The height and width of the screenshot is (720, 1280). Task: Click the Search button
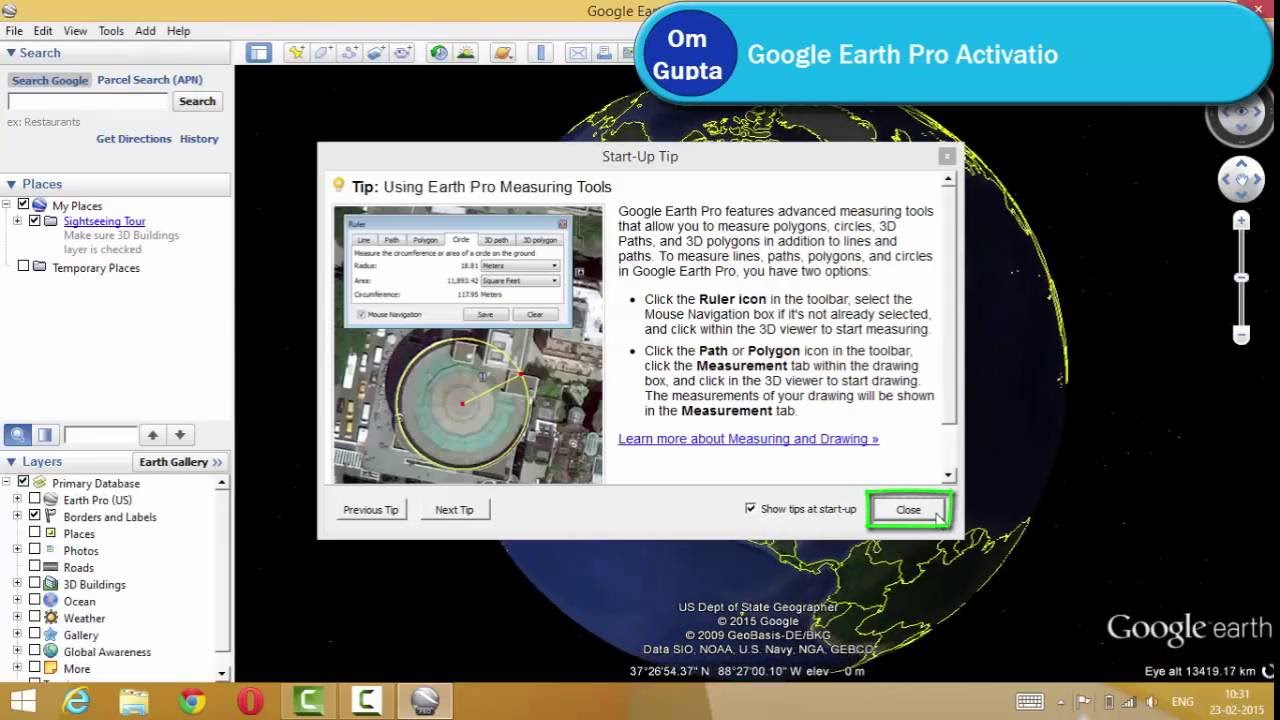point(197,101)
